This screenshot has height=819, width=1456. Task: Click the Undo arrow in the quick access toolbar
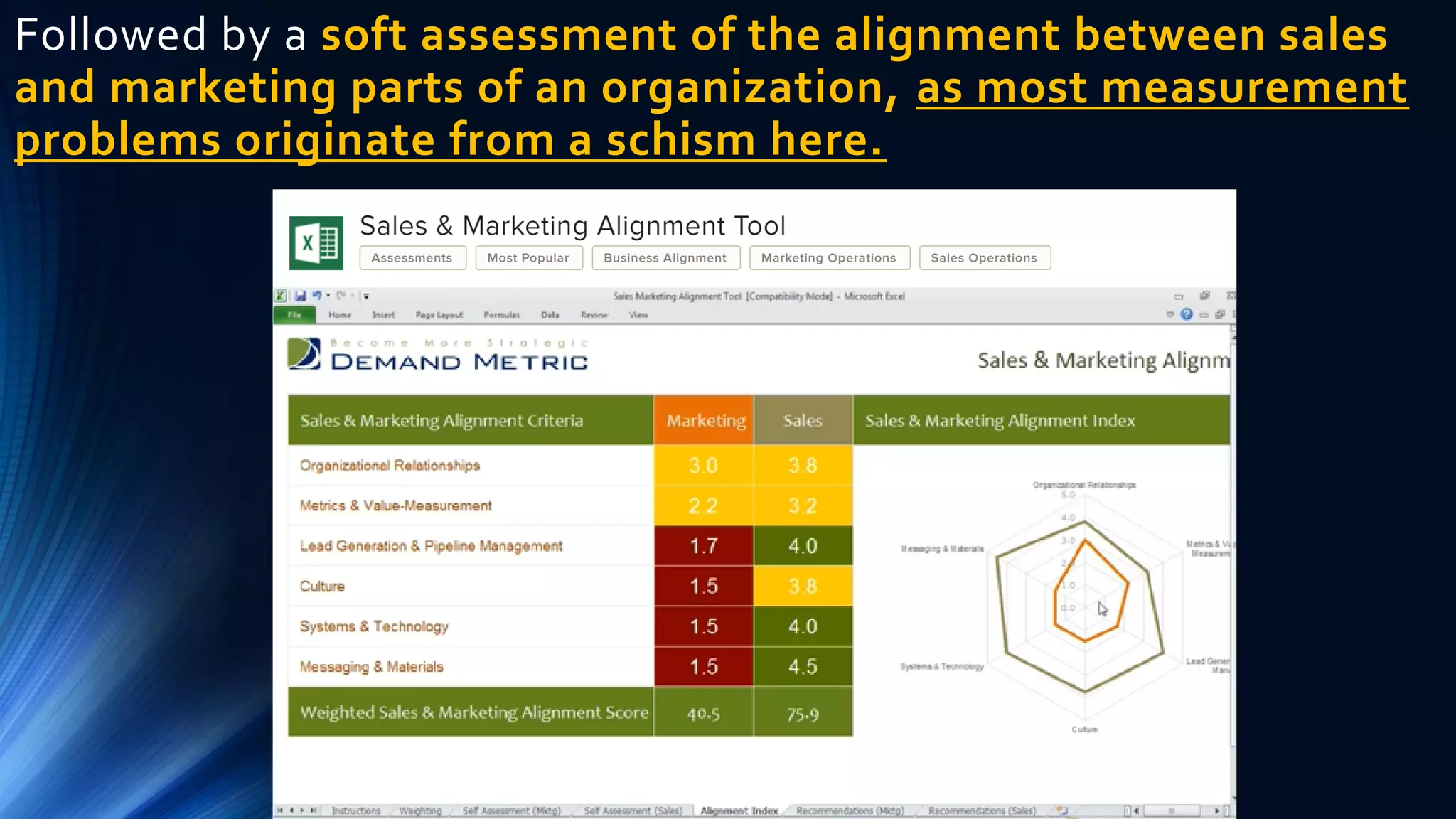coord(316,296)
